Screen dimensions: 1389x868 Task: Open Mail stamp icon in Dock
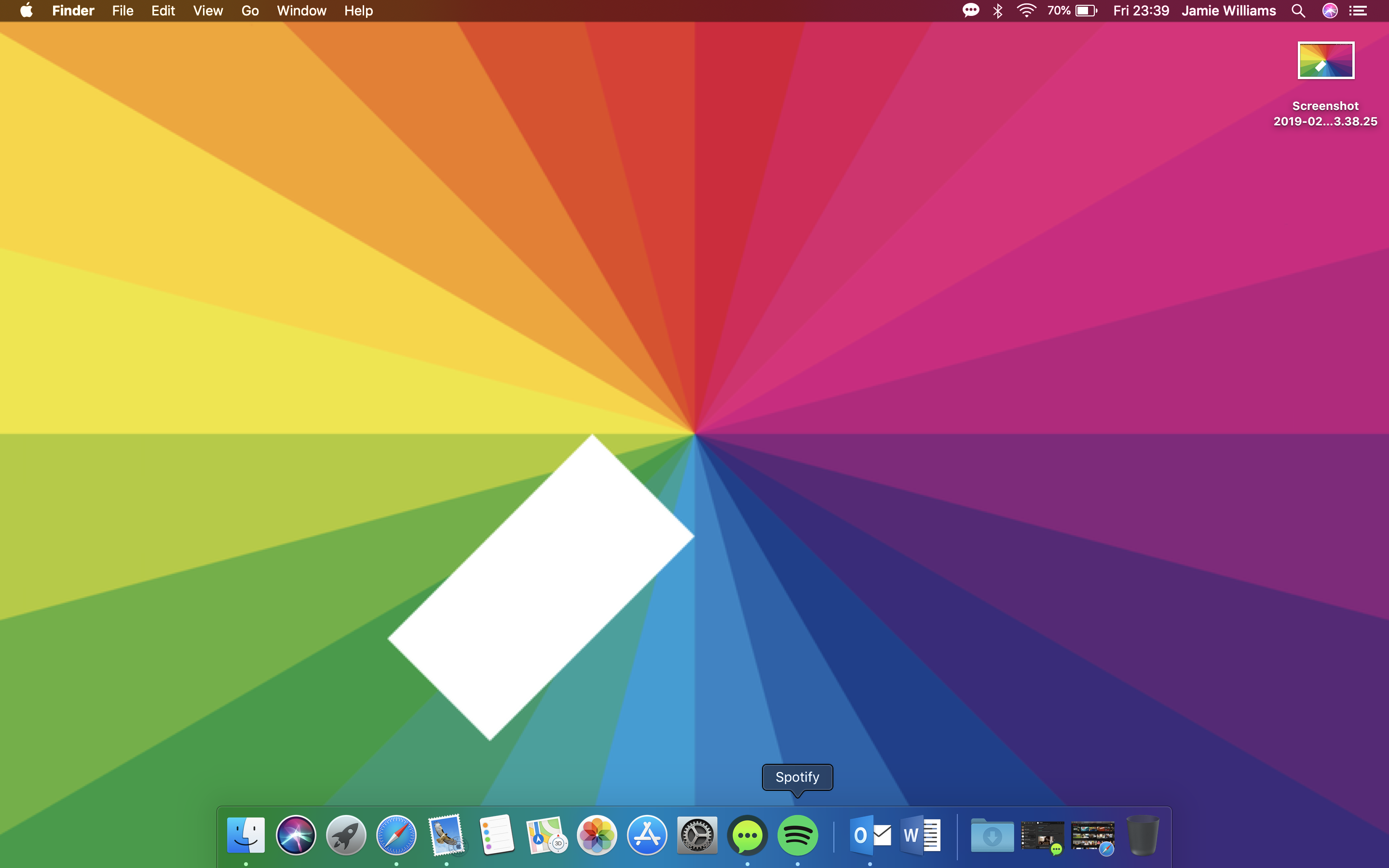tap(447, 835)
